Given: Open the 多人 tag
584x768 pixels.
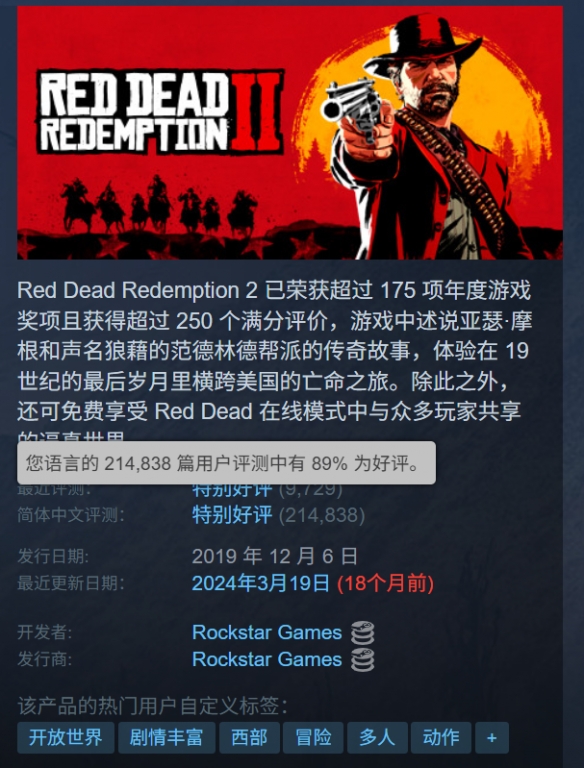Looking at the screenshot, I should [x=377, y=737].
